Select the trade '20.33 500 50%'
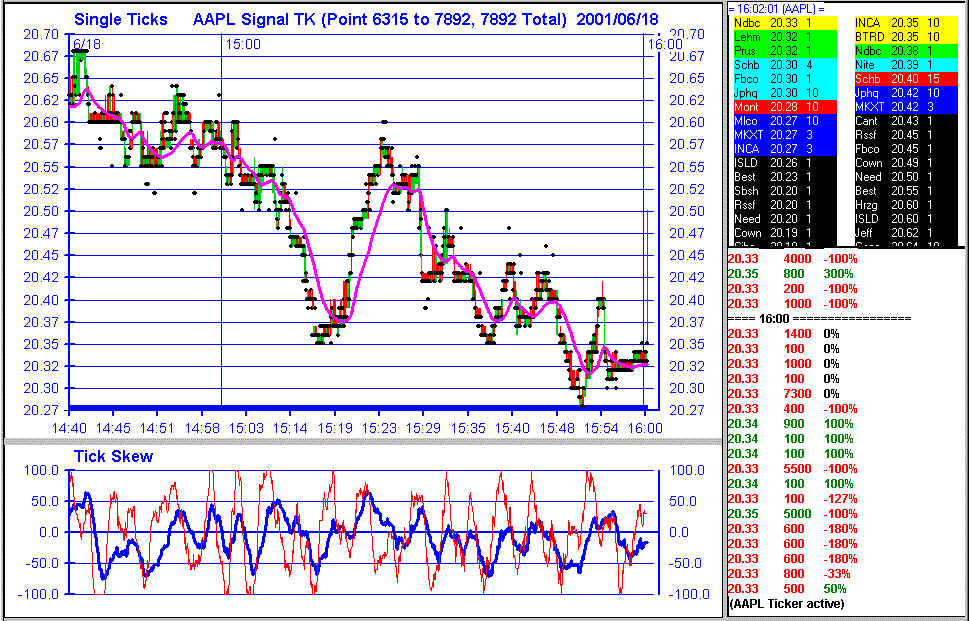Screen dimensions: 969x621 coord(787,589)
